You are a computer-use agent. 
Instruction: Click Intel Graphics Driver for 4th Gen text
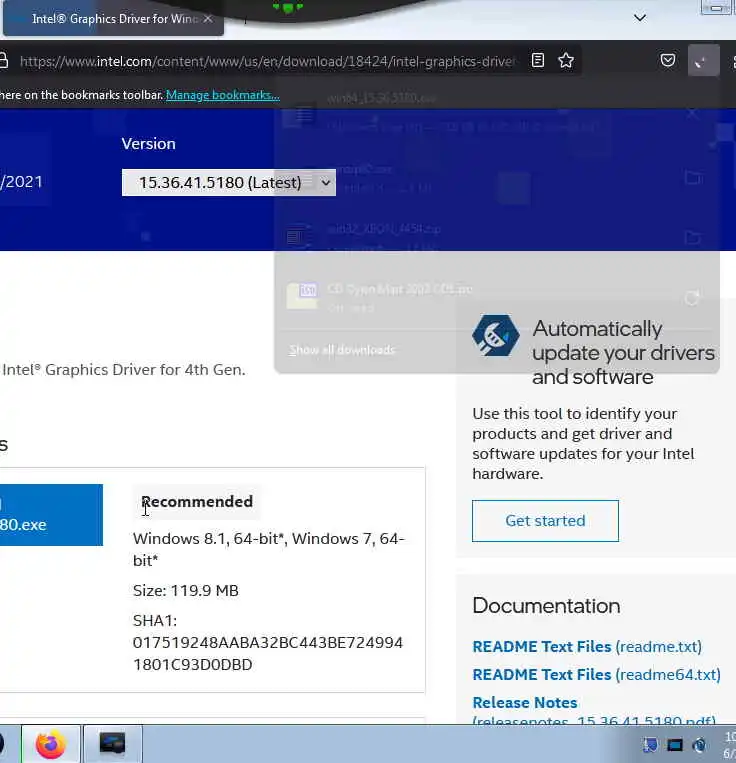click(x=124, y=370)
